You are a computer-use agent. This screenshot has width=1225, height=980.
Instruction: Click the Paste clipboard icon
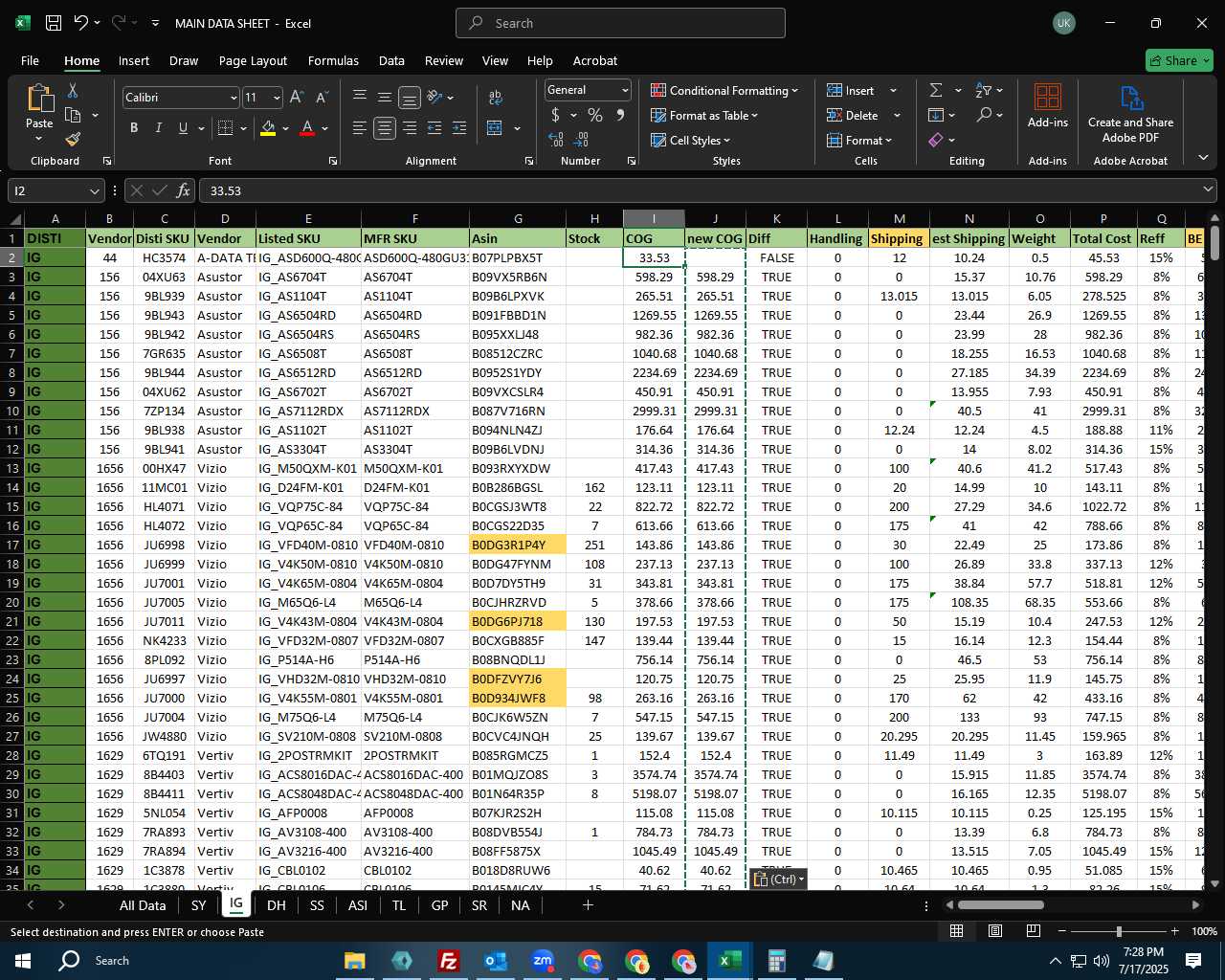(x=39, y=98)
